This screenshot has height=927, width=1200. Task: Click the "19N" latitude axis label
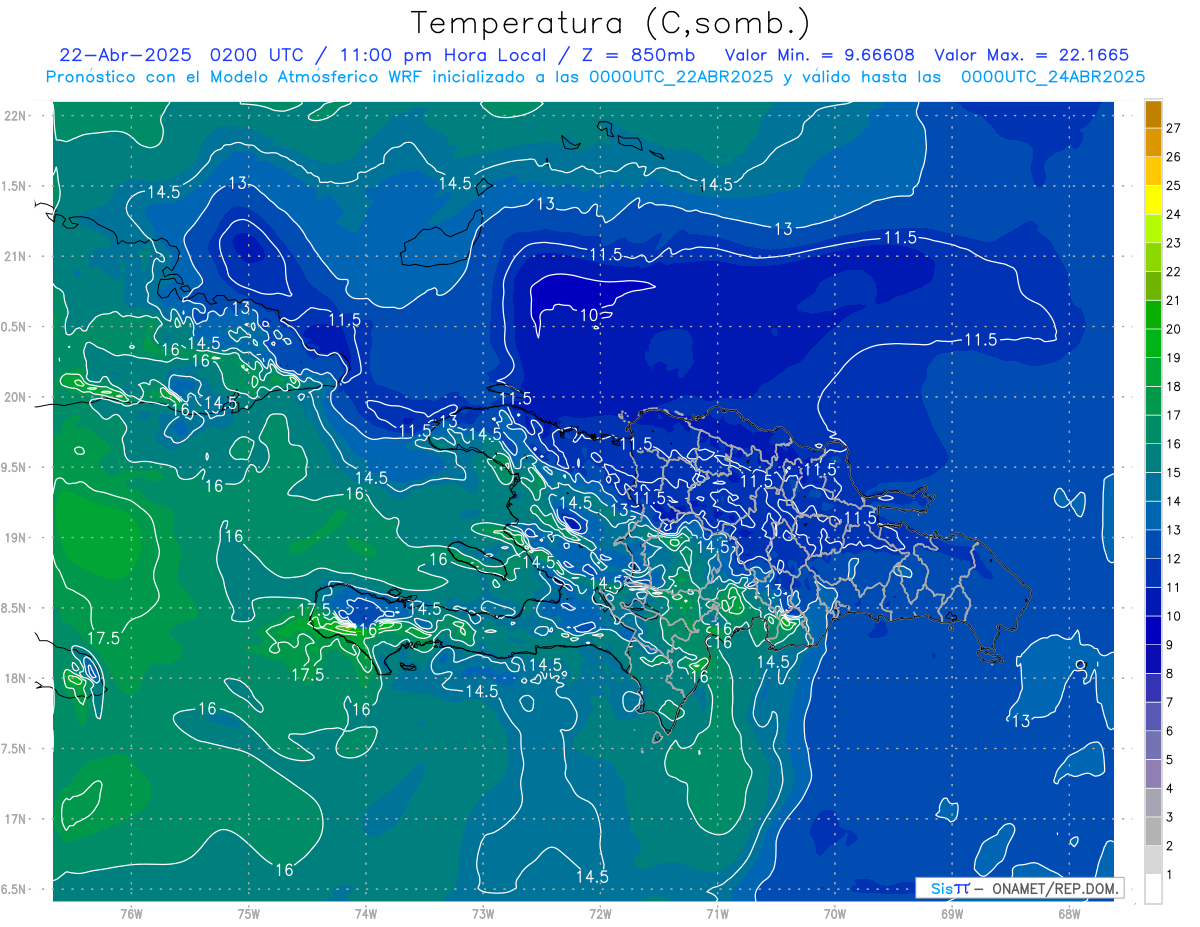click(x=15, y=537)
